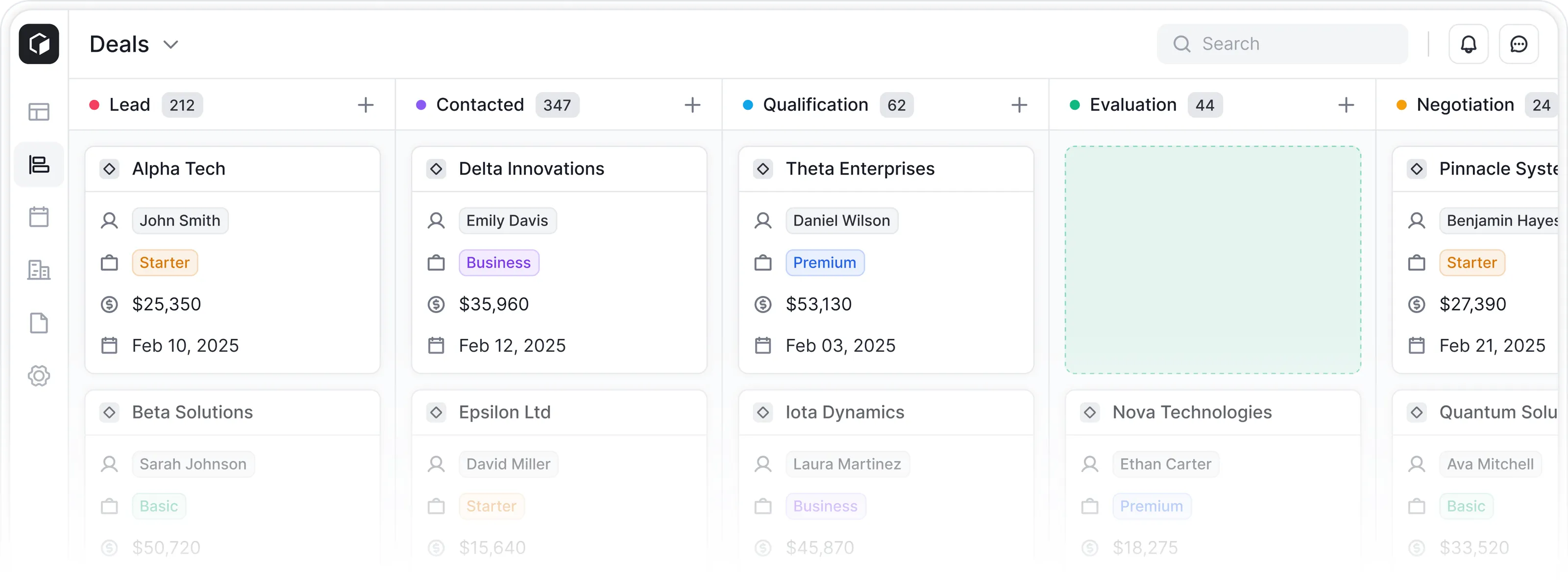Image resolution: width=1568 pixels, height=585 pixels.
Task: Click the notifications bell icon
Action: point(1469,43)
